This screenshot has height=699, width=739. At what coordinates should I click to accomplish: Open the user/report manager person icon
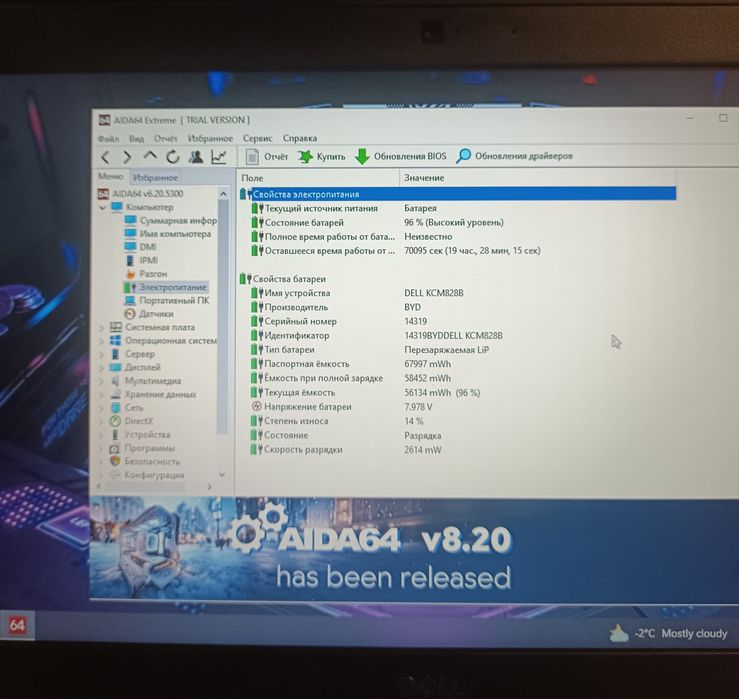(196, 156)
